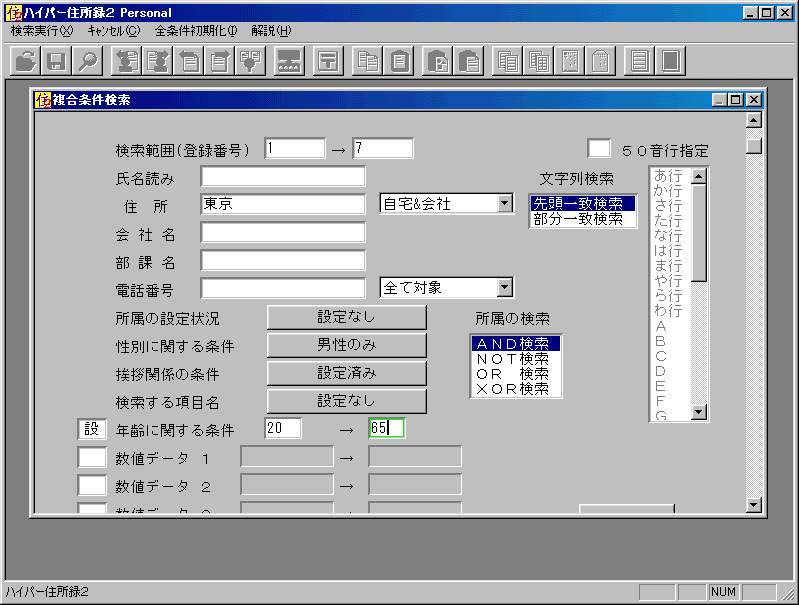Click the dotted sheet icon
The width and height of the screenshot is (799, 605).
570,61
